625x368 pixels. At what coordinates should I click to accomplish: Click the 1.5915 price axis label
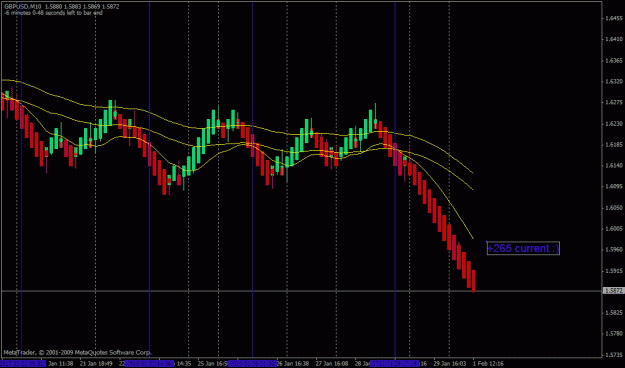point(613,271)
